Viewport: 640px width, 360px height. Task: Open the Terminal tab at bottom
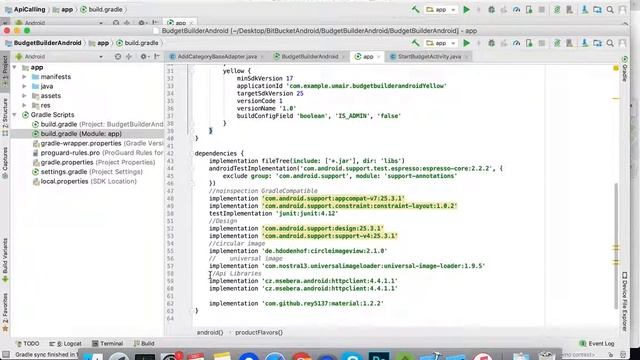coord(107,344)
